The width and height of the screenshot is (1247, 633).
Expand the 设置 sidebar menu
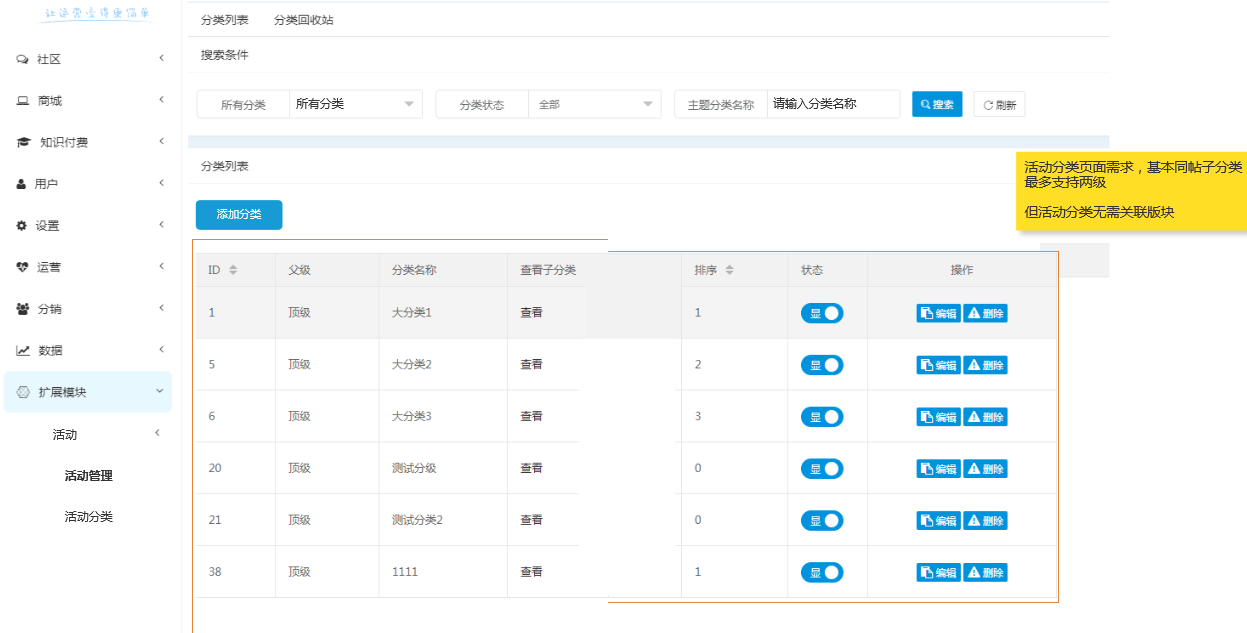tap(161, 225)
